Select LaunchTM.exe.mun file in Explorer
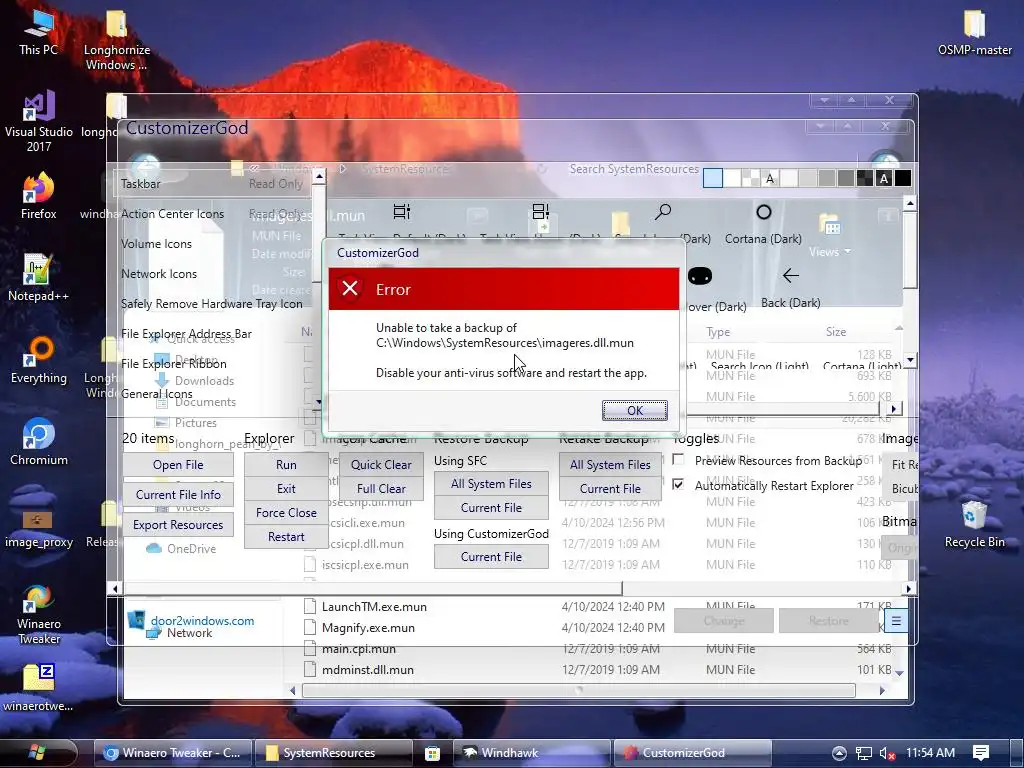 374,607
